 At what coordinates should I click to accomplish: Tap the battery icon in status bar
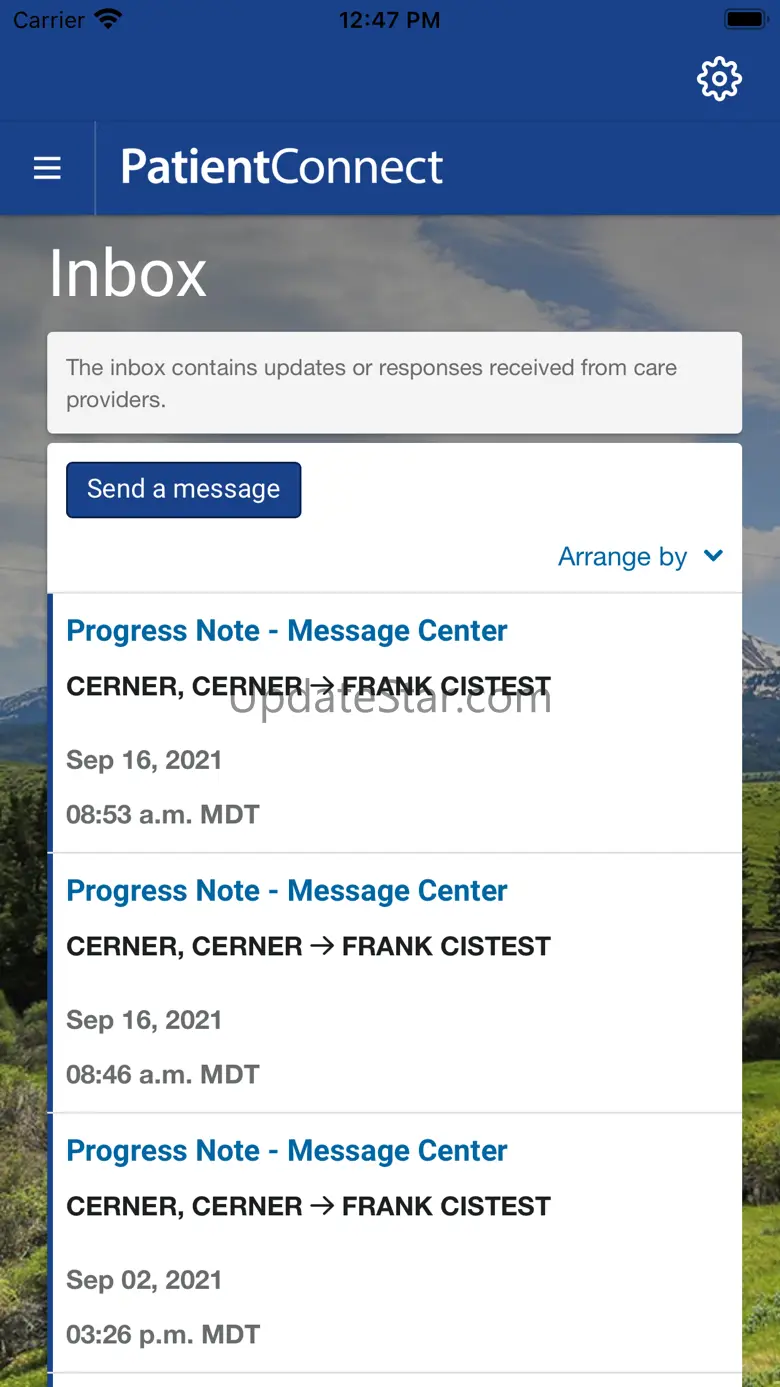tap(745, 19)
